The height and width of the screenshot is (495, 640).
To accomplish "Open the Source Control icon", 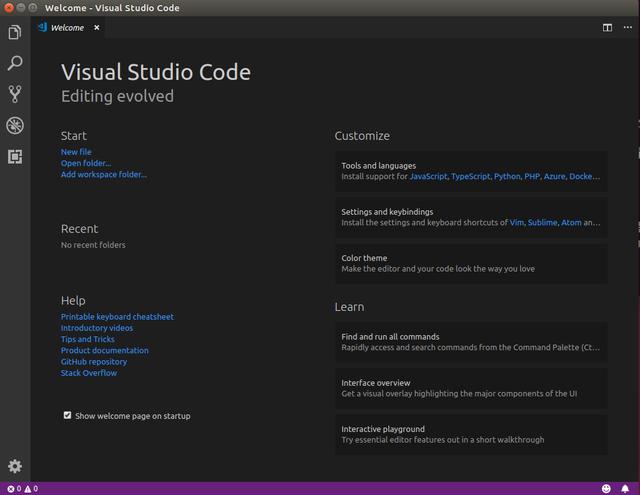I will 15,94.
